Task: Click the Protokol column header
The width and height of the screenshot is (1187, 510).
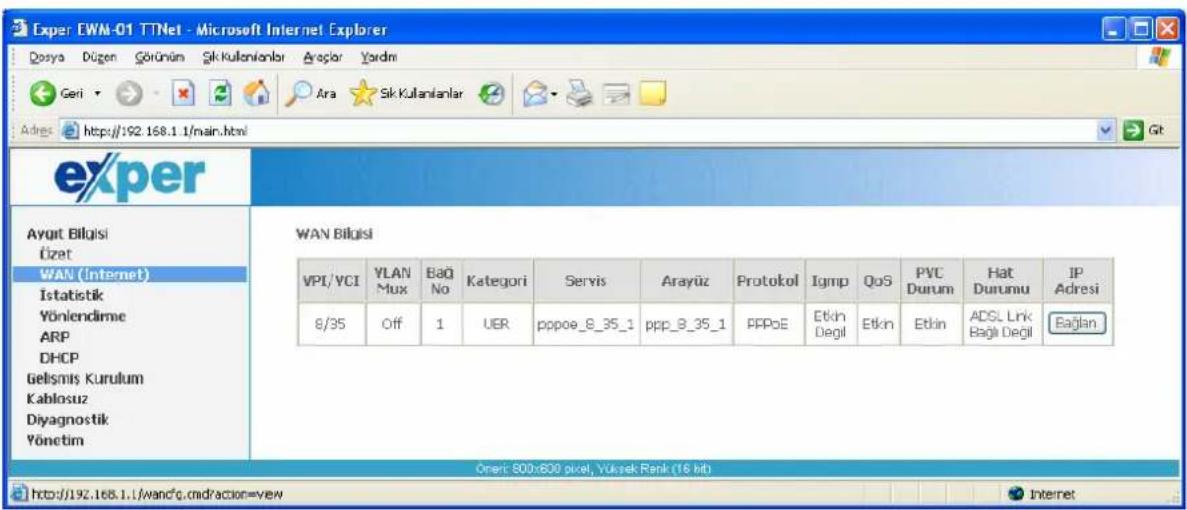Action: pos(770,281)
